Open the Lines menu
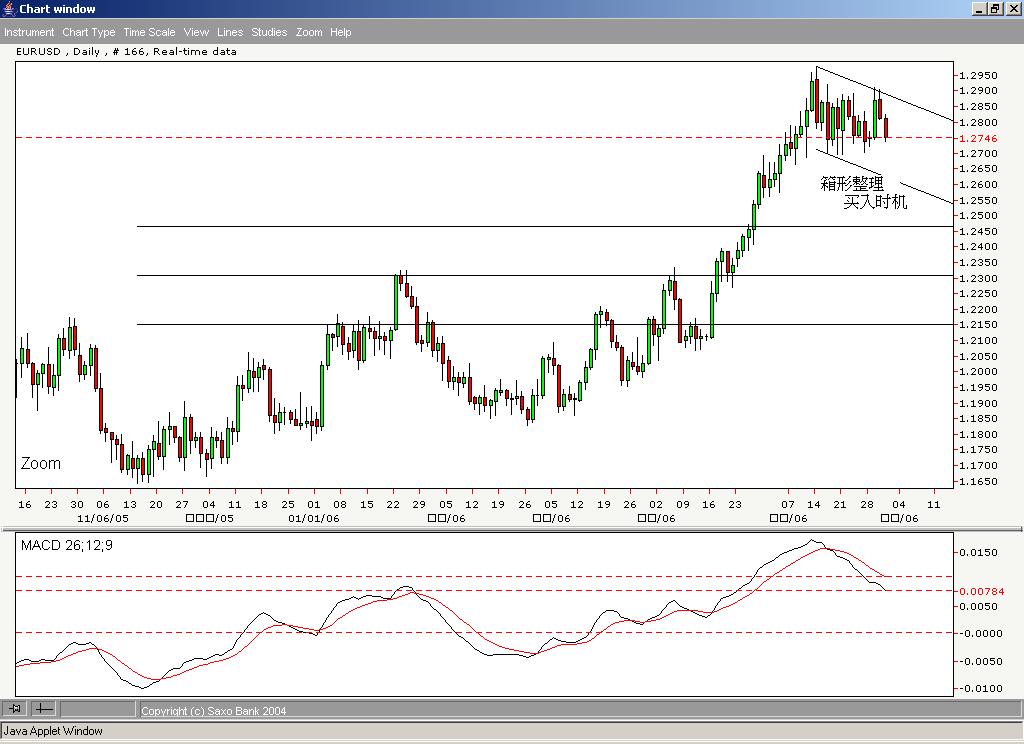Viewport: 1024px width, 744px height. pyautogui.click(x=229, y=32)
